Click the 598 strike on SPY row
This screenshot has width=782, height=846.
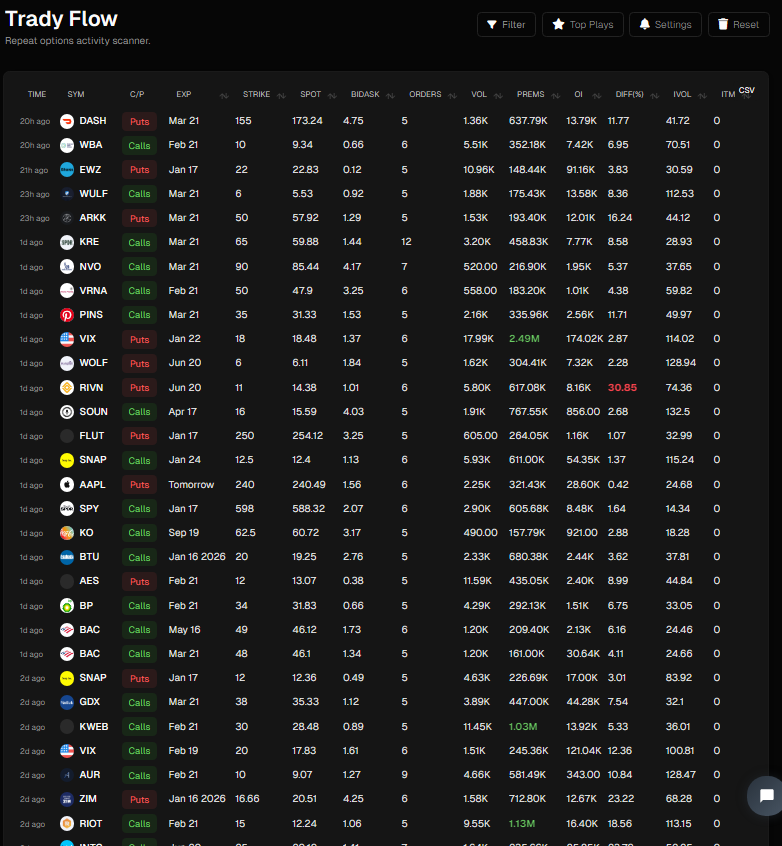244,509
